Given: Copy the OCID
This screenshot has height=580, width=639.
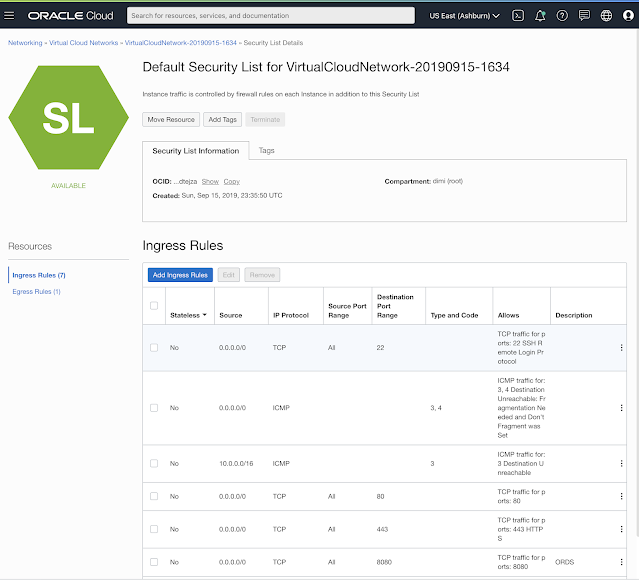Looking at the screenshot, I should click(x=231, y=181).
